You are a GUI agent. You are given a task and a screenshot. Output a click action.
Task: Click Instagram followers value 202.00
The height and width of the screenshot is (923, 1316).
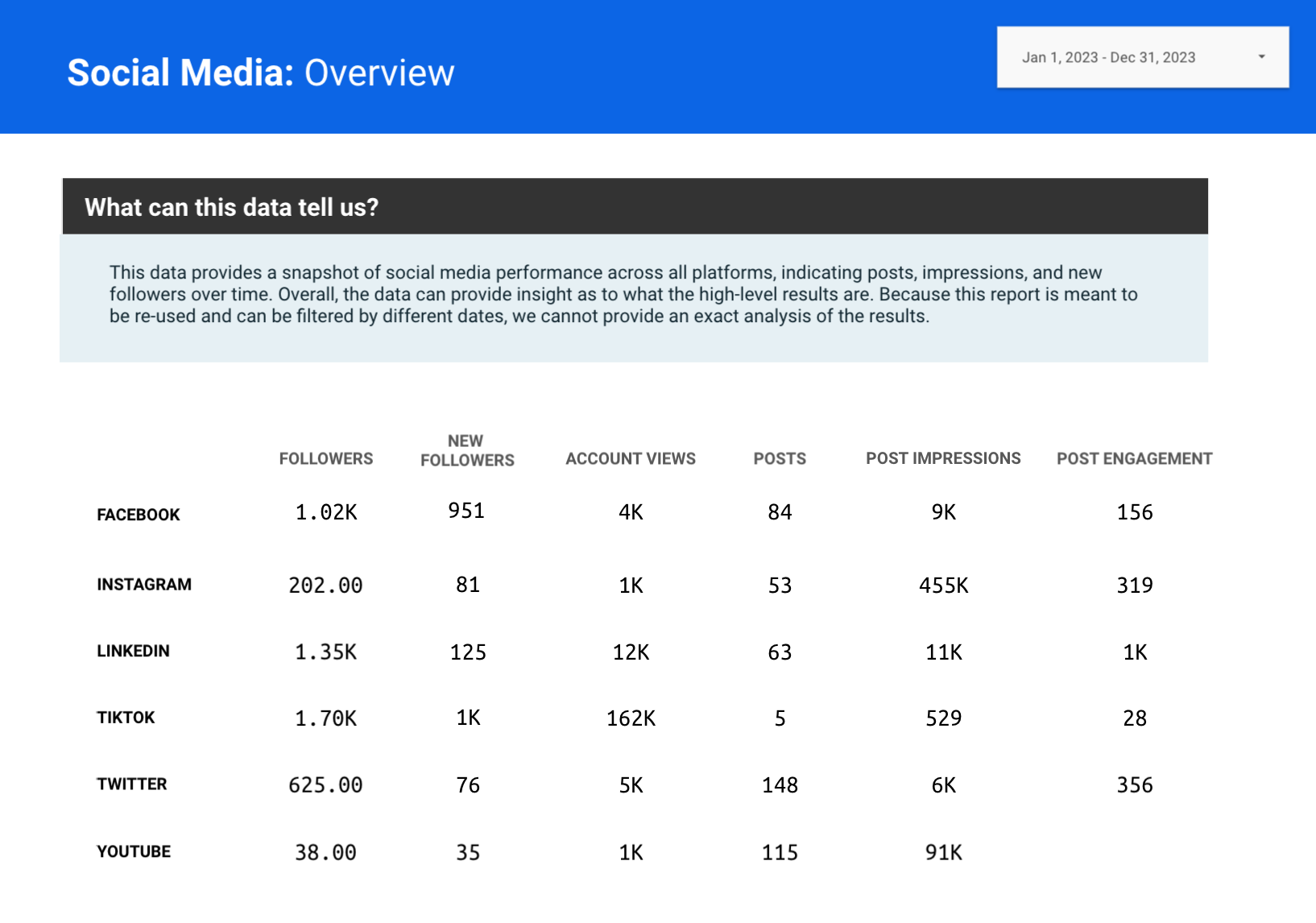pyautogui.click(x=325, y=586)
